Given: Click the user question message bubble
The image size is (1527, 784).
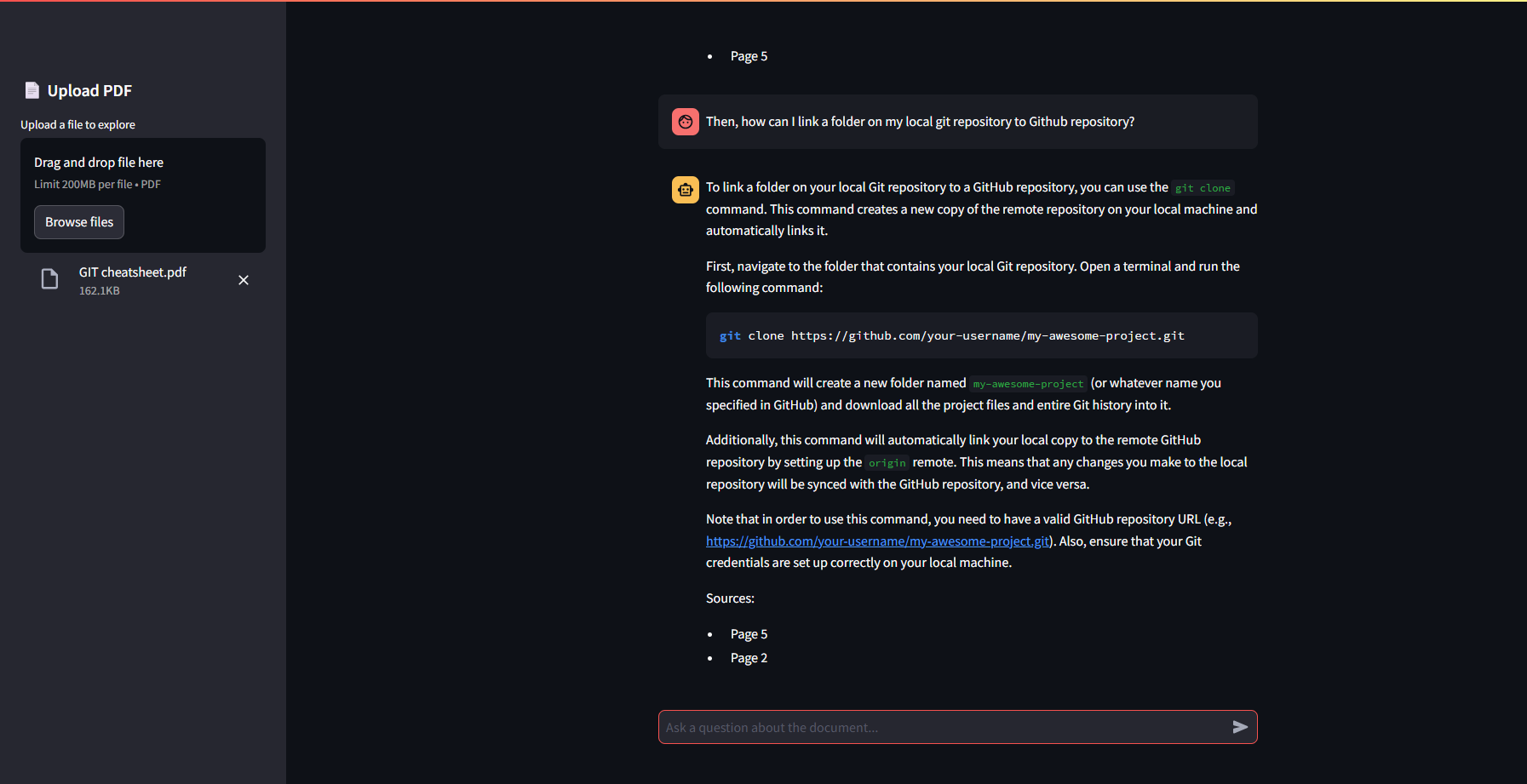Looking at the screenshot, I should 957,122.
